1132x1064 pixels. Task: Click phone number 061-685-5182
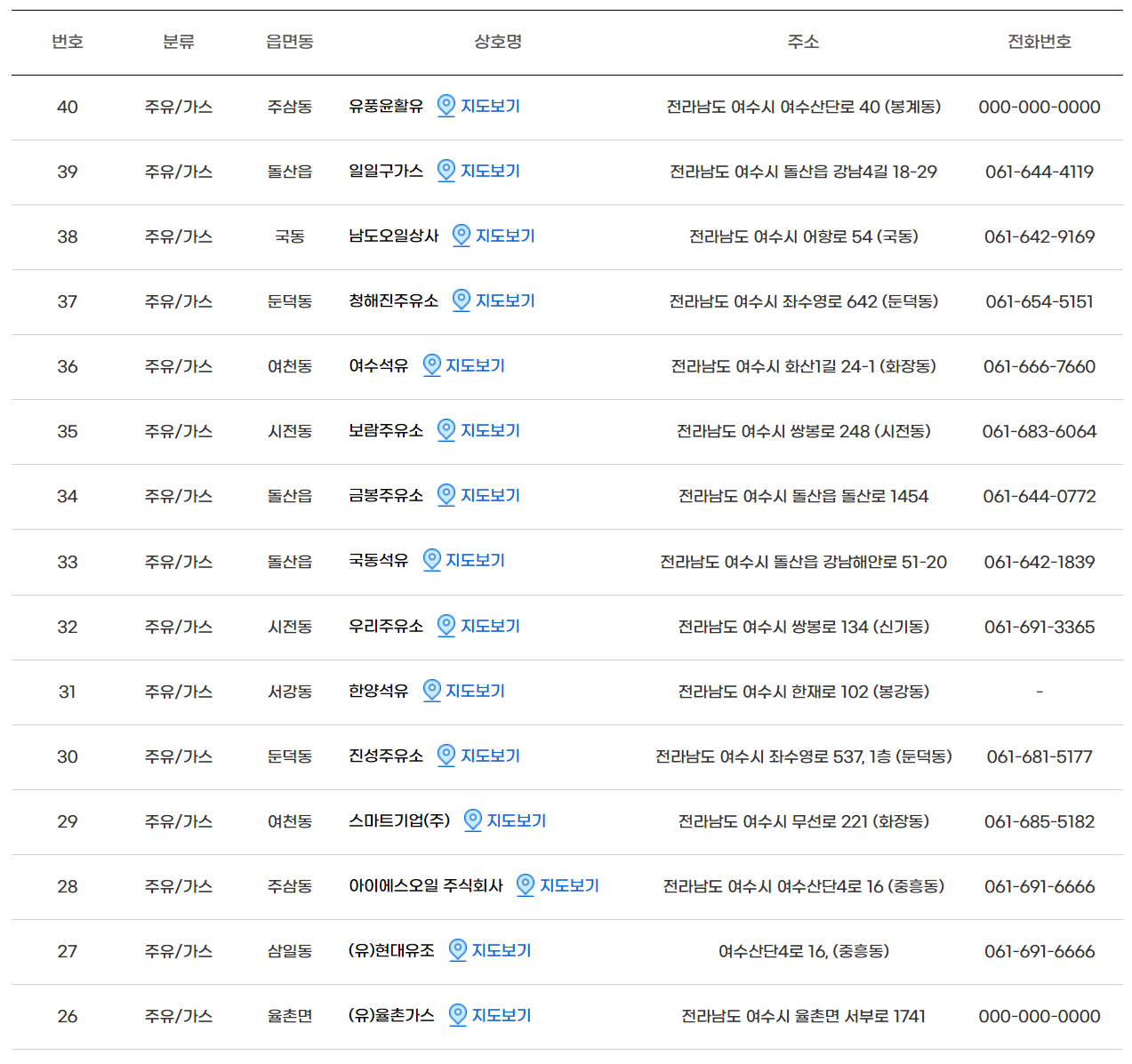tap(1040, 821)
